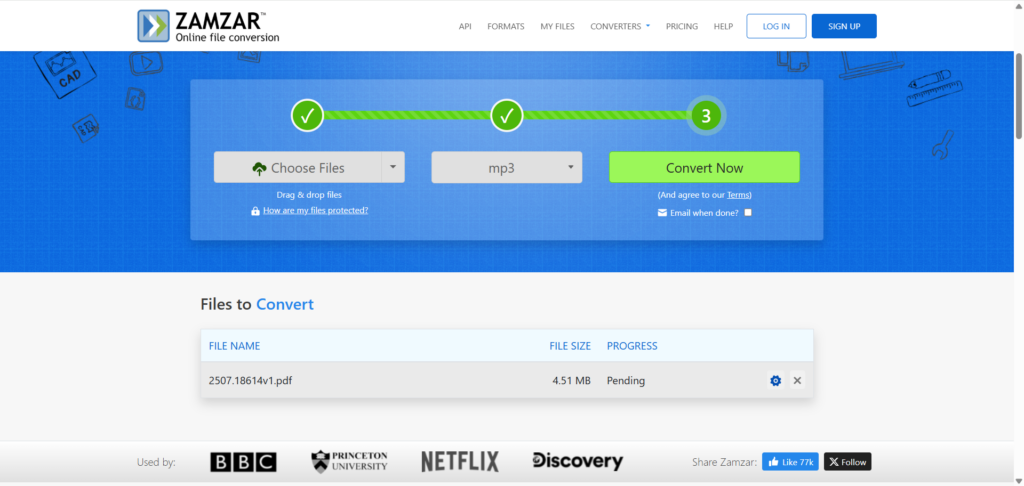This screenshot has width=1024, height=486.
Task: Click the Pending status text
Action: coord(626,380)
